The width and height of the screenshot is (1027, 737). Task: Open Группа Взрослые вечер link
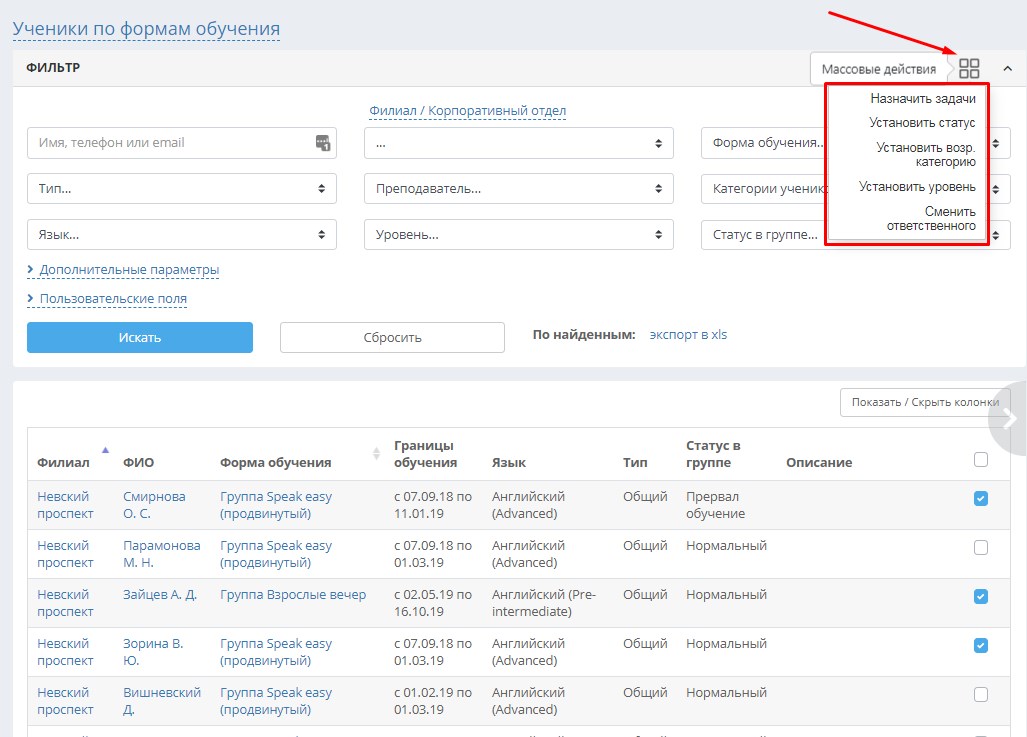click(x=293, y=595)
